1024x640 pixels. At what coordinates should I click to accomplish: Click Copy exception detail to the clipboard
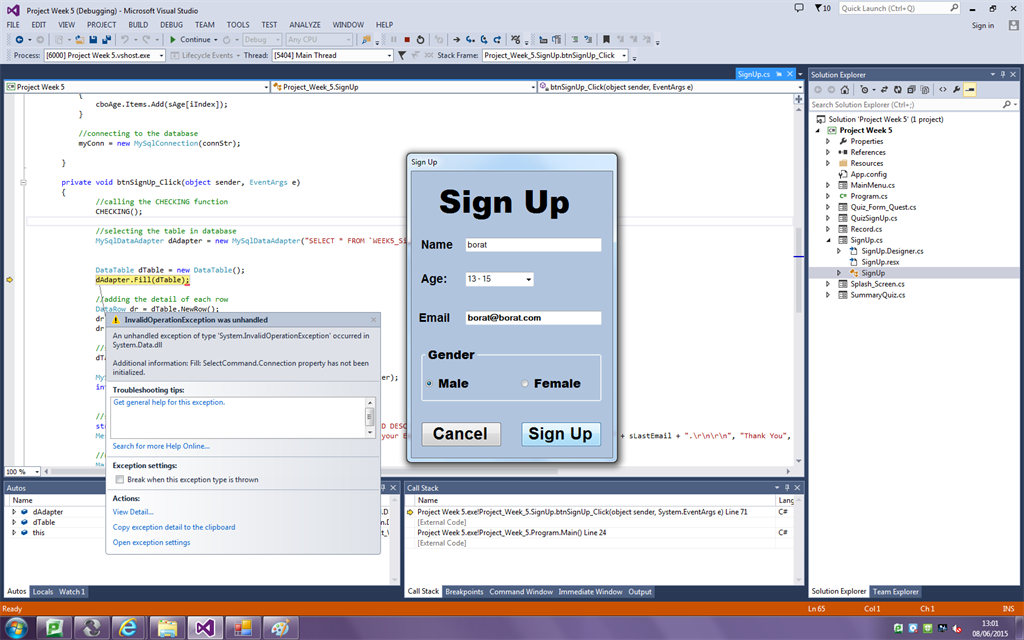[x=174, y=527]
